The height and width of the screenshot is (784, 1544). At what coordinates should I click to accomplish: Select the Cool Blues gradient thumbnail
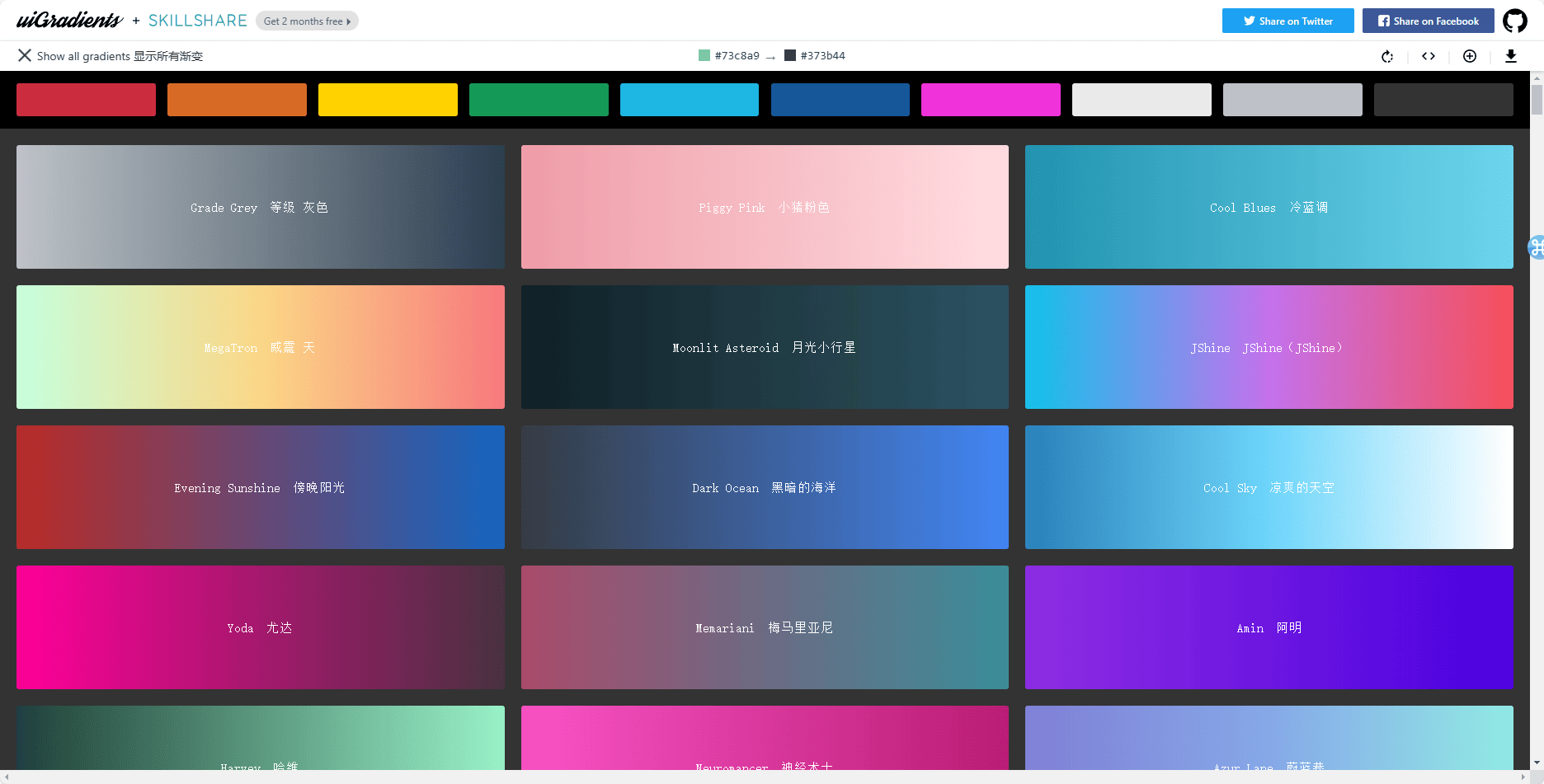(1269, 207)
